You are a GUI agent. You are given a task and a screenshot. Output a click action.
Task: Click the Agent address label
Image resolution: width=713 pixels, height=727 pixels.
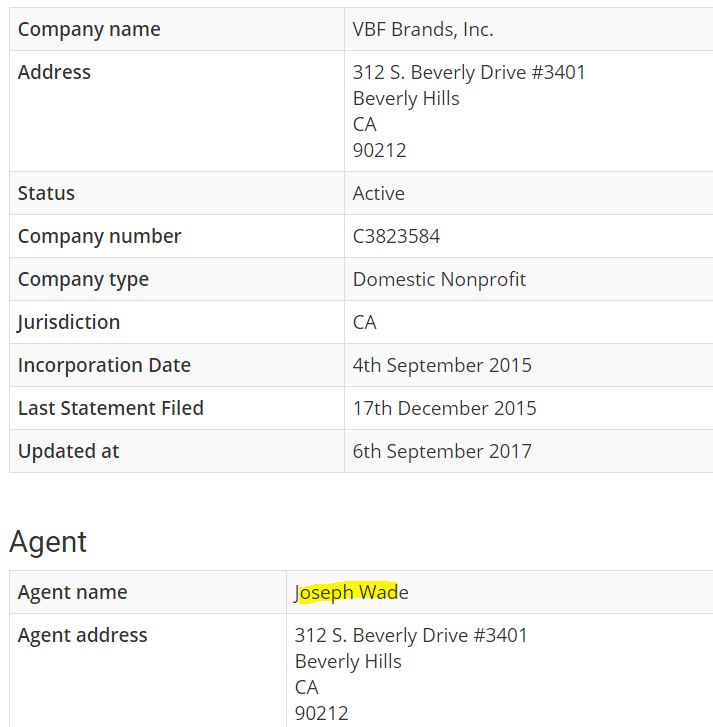(82, 635)
